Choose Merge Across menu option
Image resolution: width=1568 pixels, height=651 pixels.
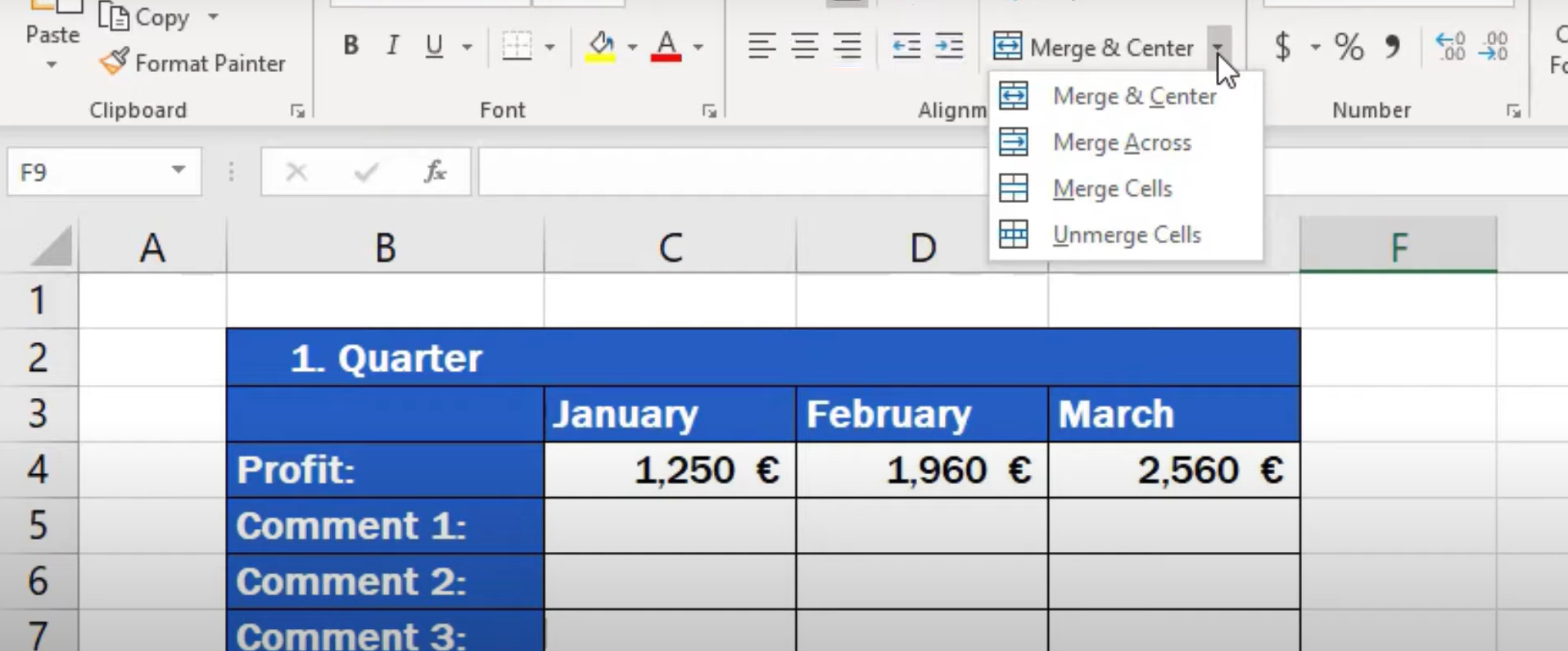click(1126, 142)
